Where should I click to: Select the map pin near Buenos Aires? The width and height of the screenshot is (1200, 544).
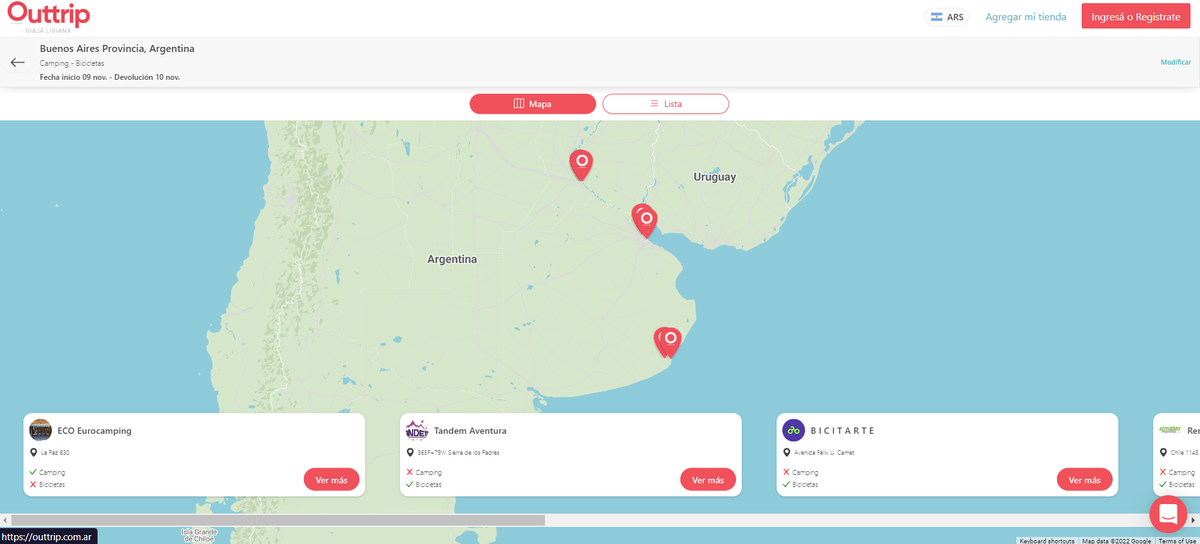[x=645, y=219]
